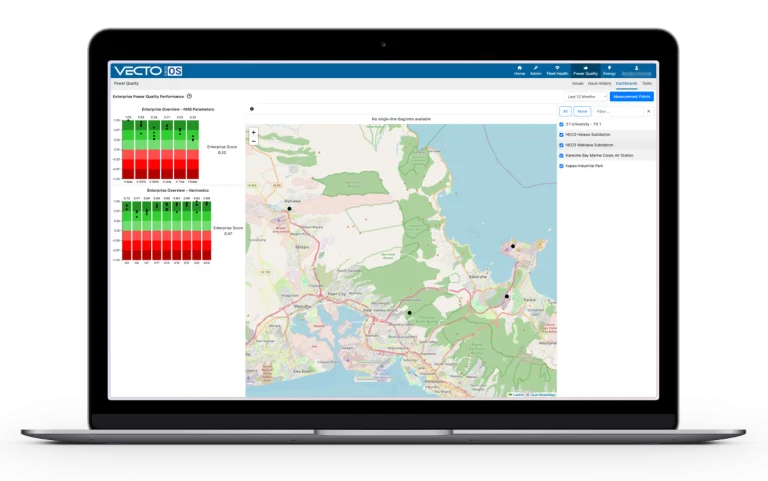Toggle Kaneohe Bay Marine Corps Air Station checkbox
The width and height of the screenshot is (768, 481).
pyautogui.click(x=561, y=156)
